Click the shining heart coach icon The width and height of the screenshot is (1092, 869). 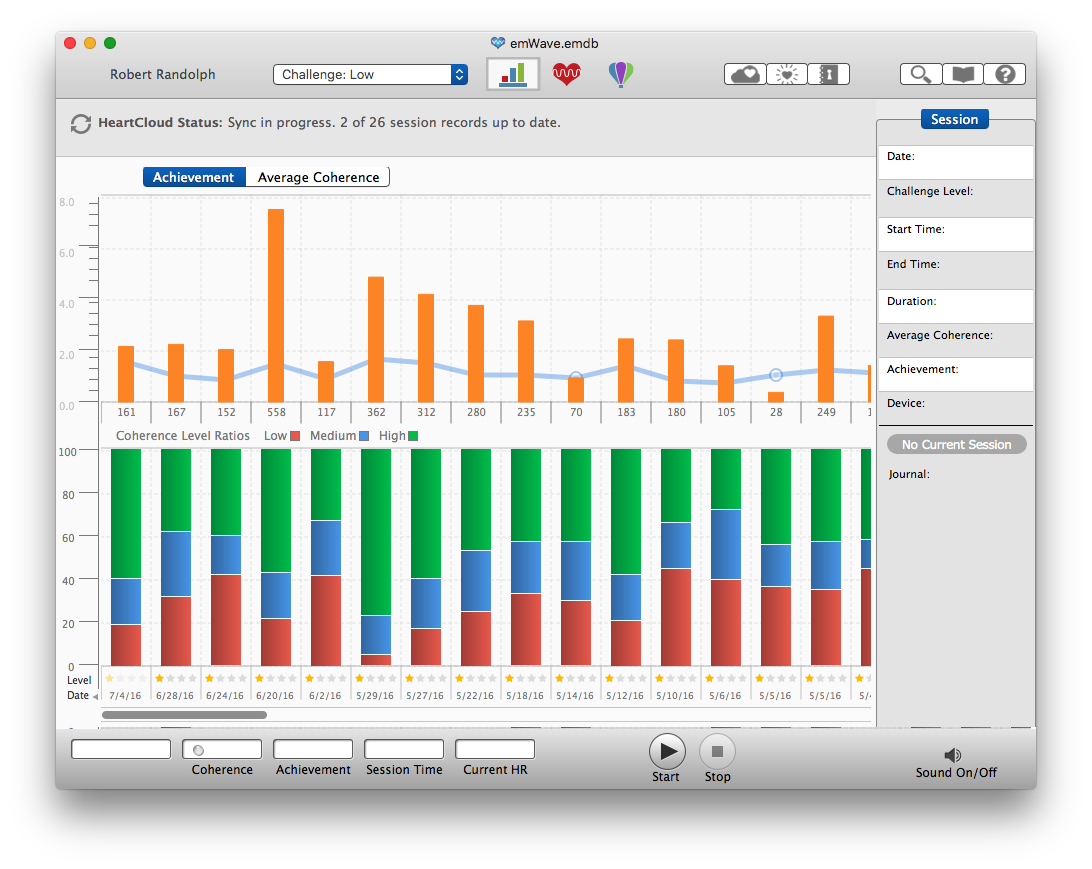point(787,74)
